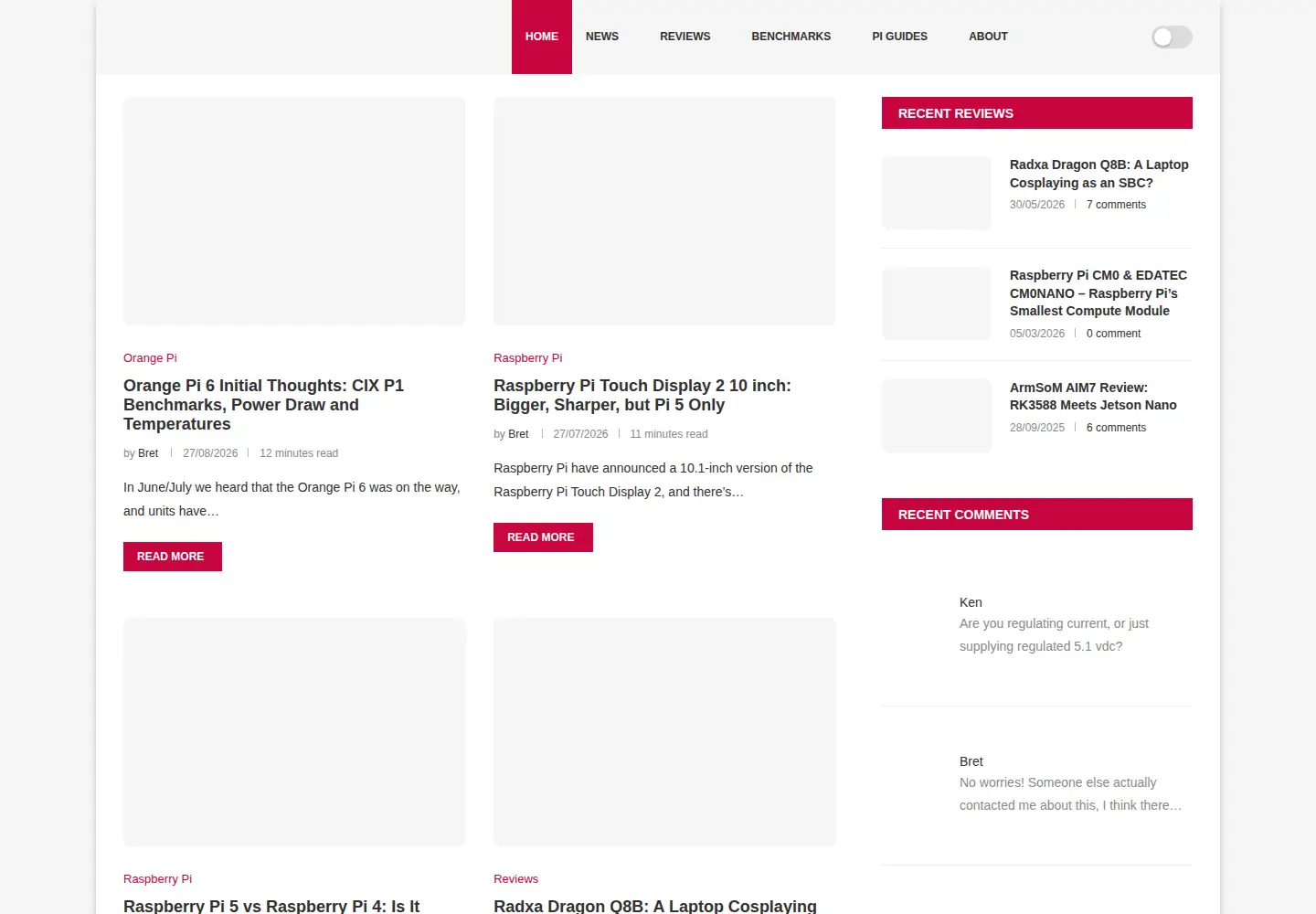This screenshot has width=1316, height=914.
Task: Open Orange Pi 6 Initial Thoughts article title
Action: coord(263,405)
